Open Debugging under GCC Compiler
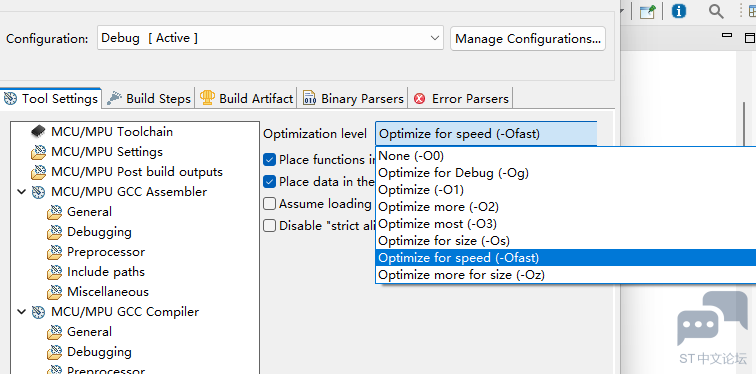The height and width of the screenshot is (374, 756). click(x=99, y=352)
